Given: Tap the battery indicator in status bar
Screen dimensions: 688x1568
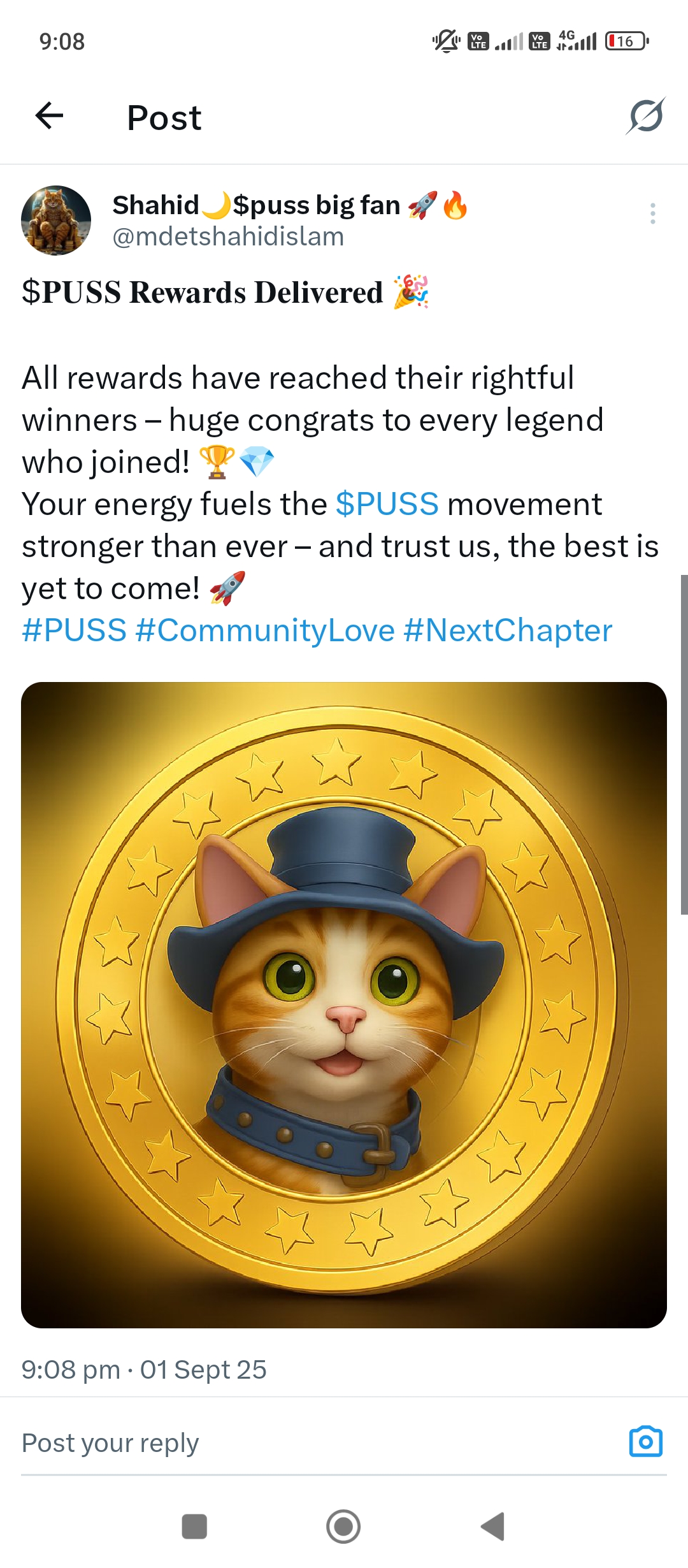Looking at the screenshot, I should [626, 41].
